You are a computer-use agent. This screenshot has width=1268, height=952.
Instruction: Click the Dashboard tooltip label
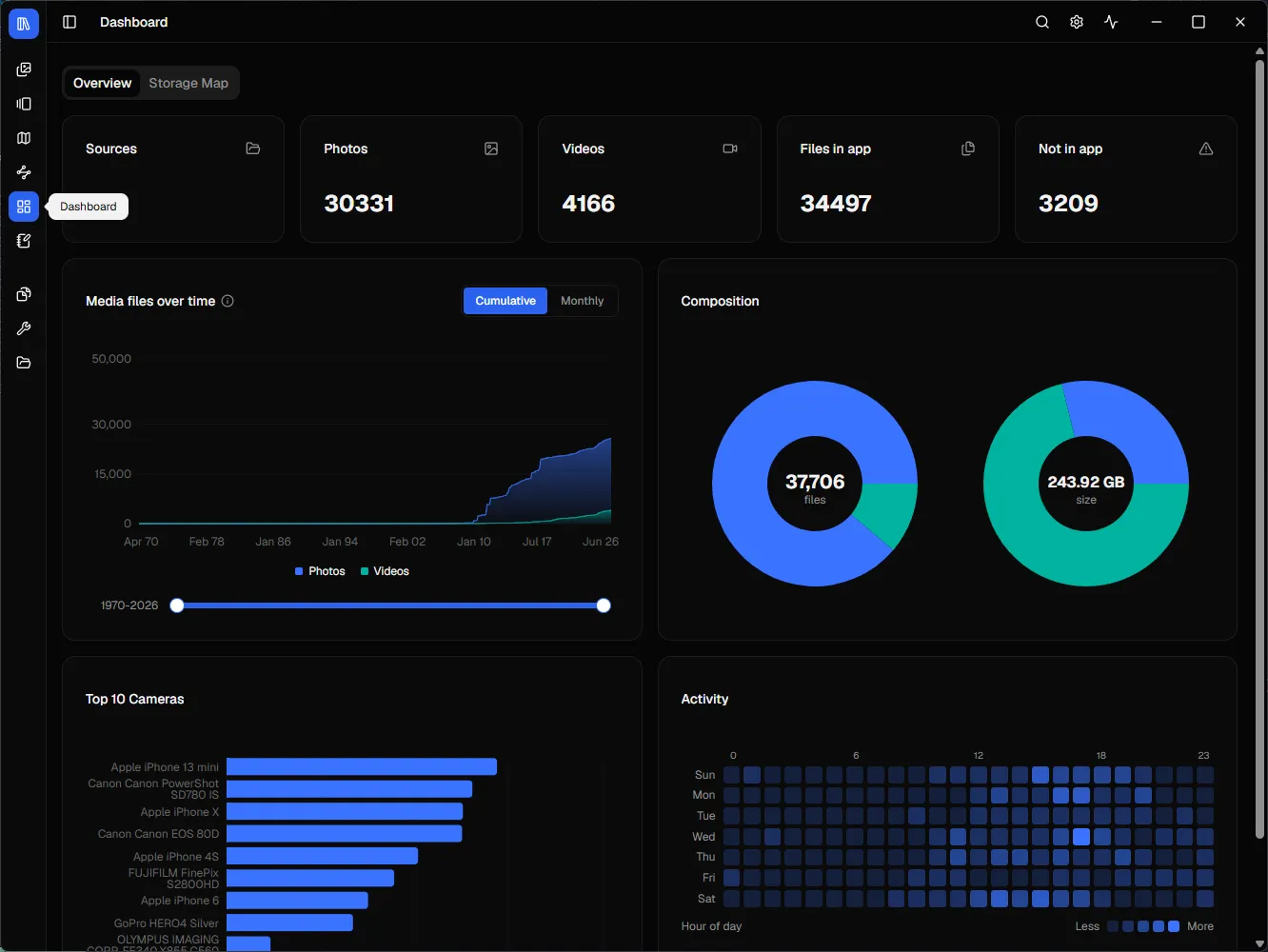pyautogui.click(x=89, y=207)
